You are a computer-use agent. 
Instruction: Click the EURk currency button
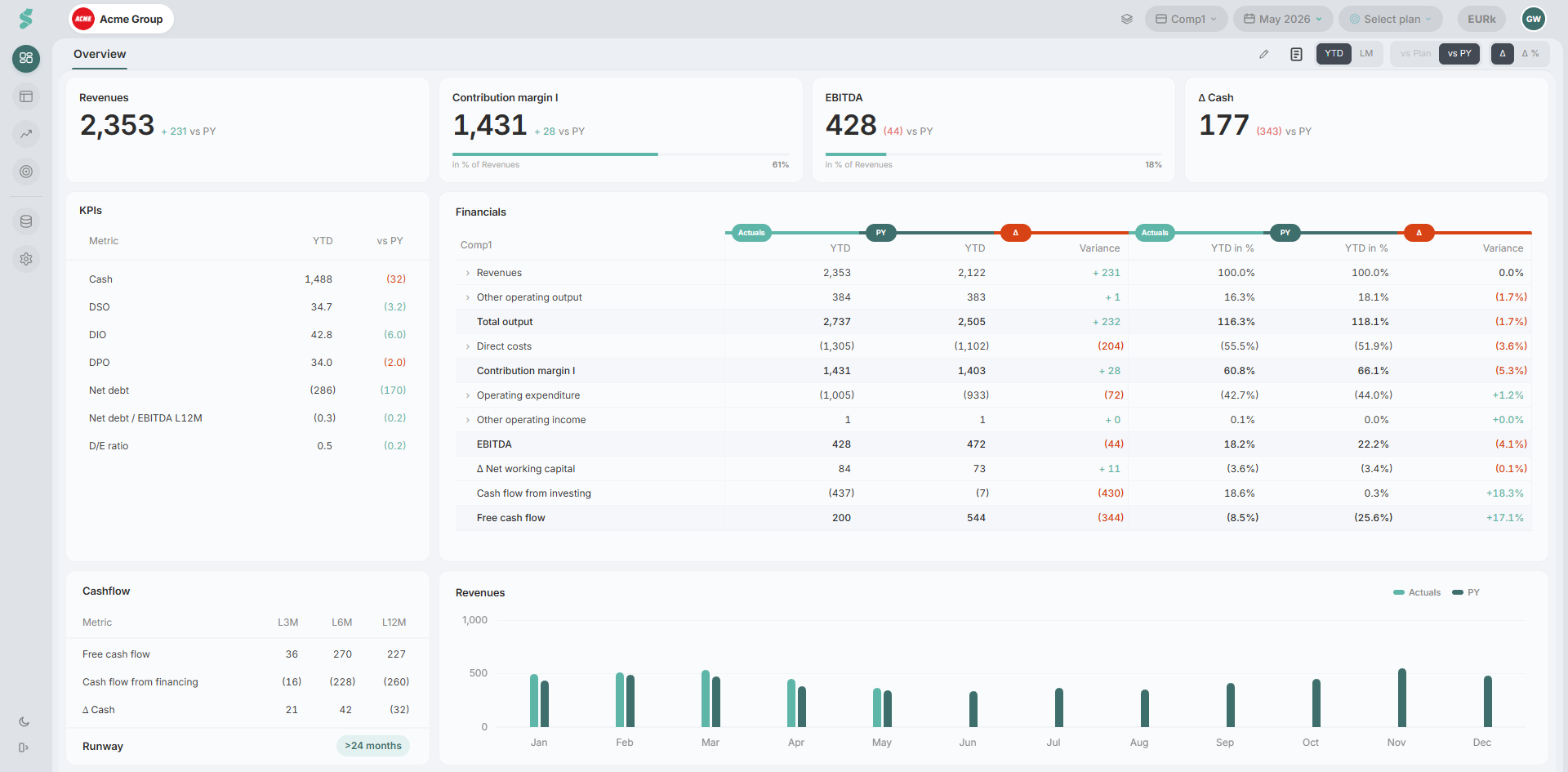point(1481,19)
